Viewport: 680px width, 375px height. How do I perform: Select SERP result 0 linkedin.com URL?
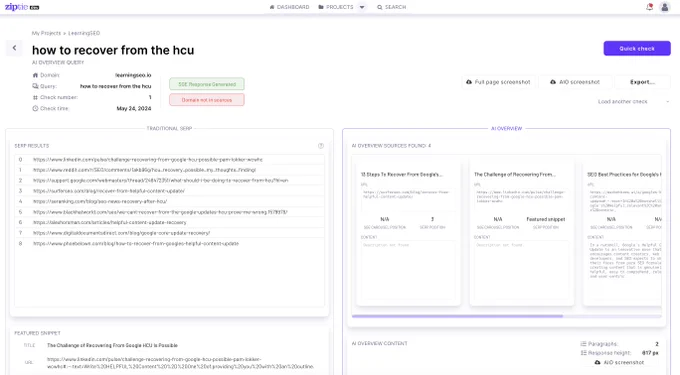click(148, 160)
